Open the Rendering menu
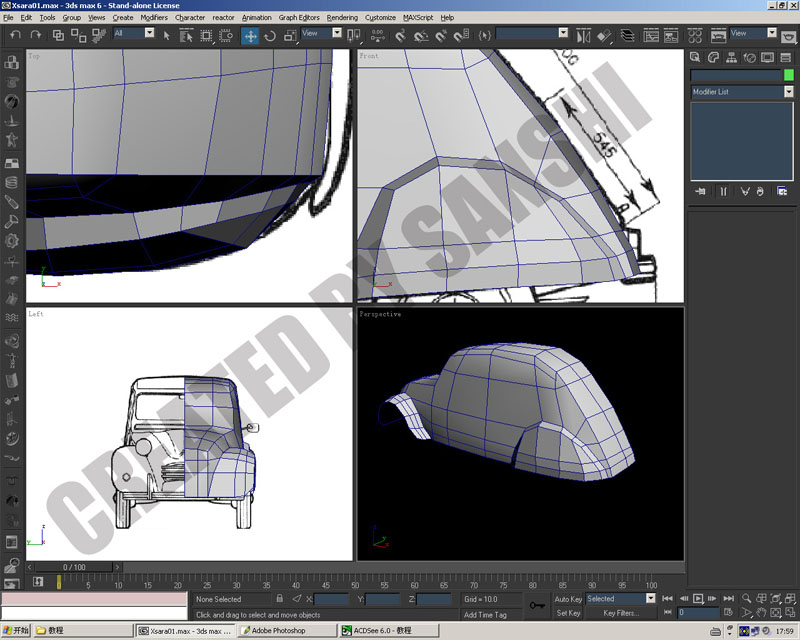The image size is (800, 640). tap(342, 17)
